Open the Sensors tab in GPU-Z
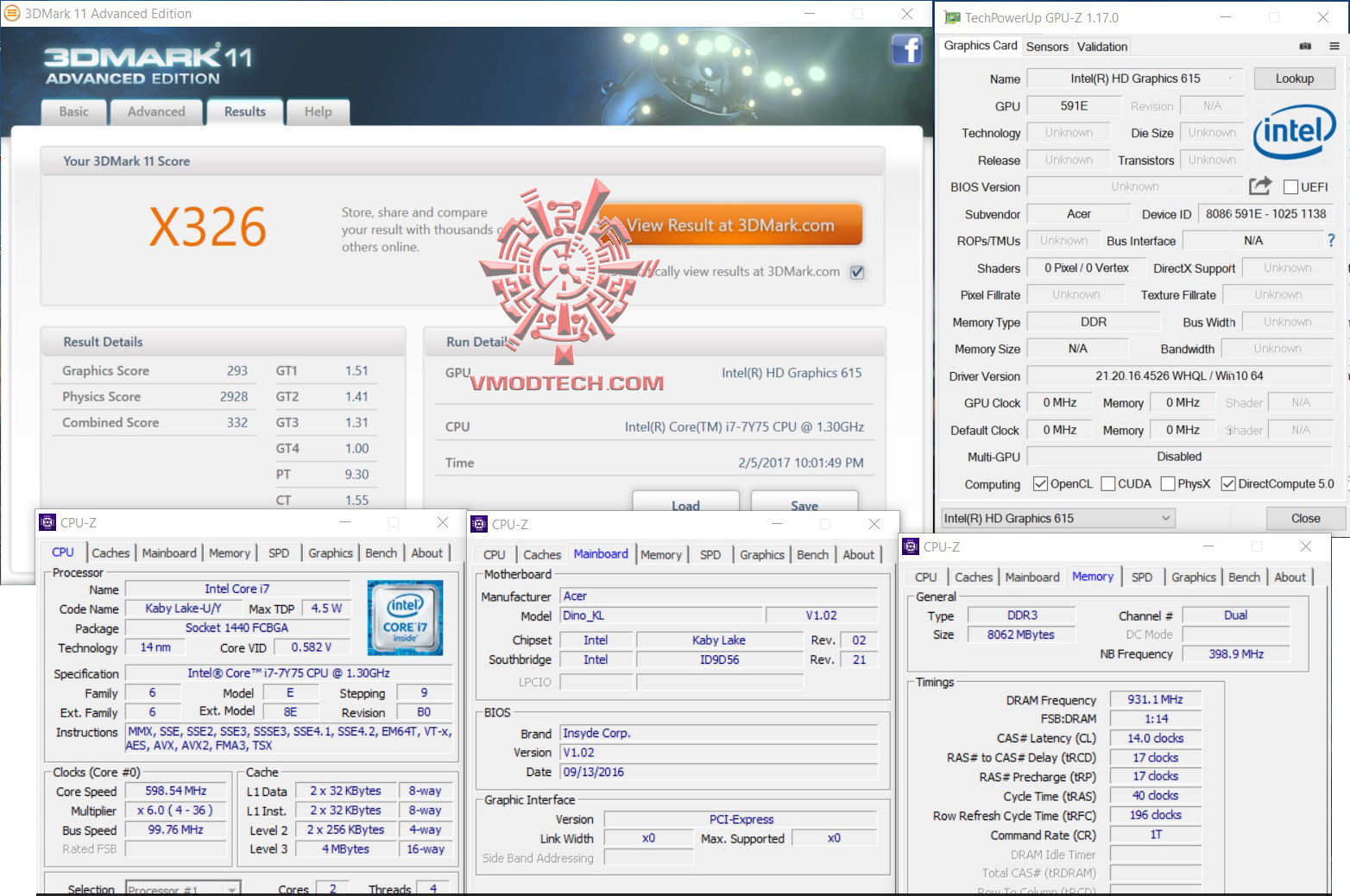 pyautogui.click(x=1047, y=47)
